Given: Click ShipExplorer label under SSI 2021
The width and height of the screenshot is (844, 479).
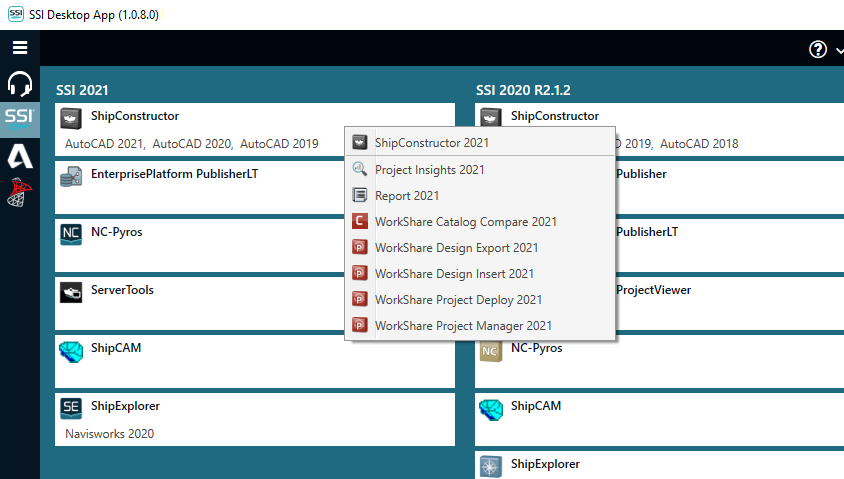Looking at the screenshot, I should 125,406.
